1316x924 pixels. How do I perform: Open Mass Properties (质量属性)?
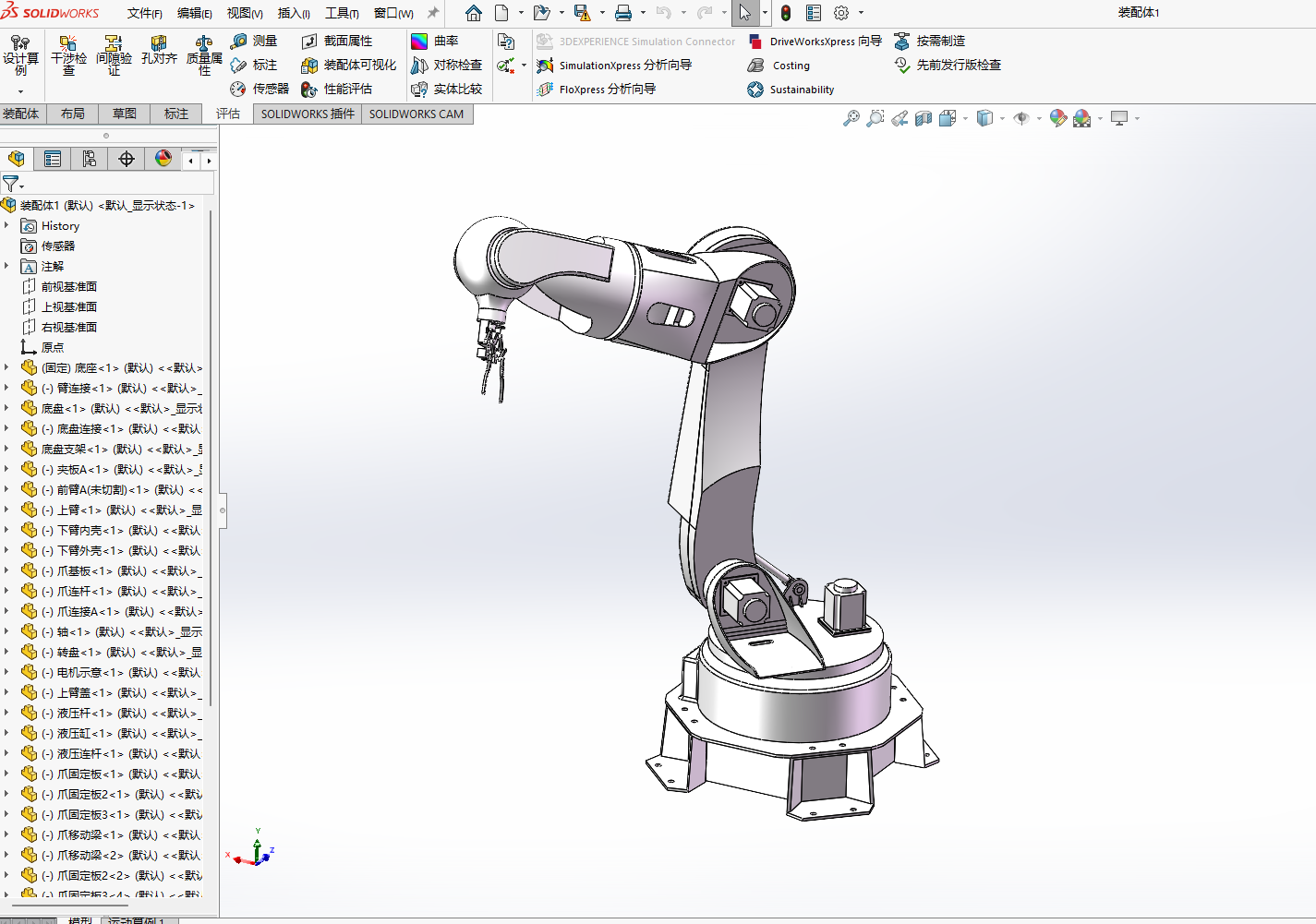tap(204, 55)
